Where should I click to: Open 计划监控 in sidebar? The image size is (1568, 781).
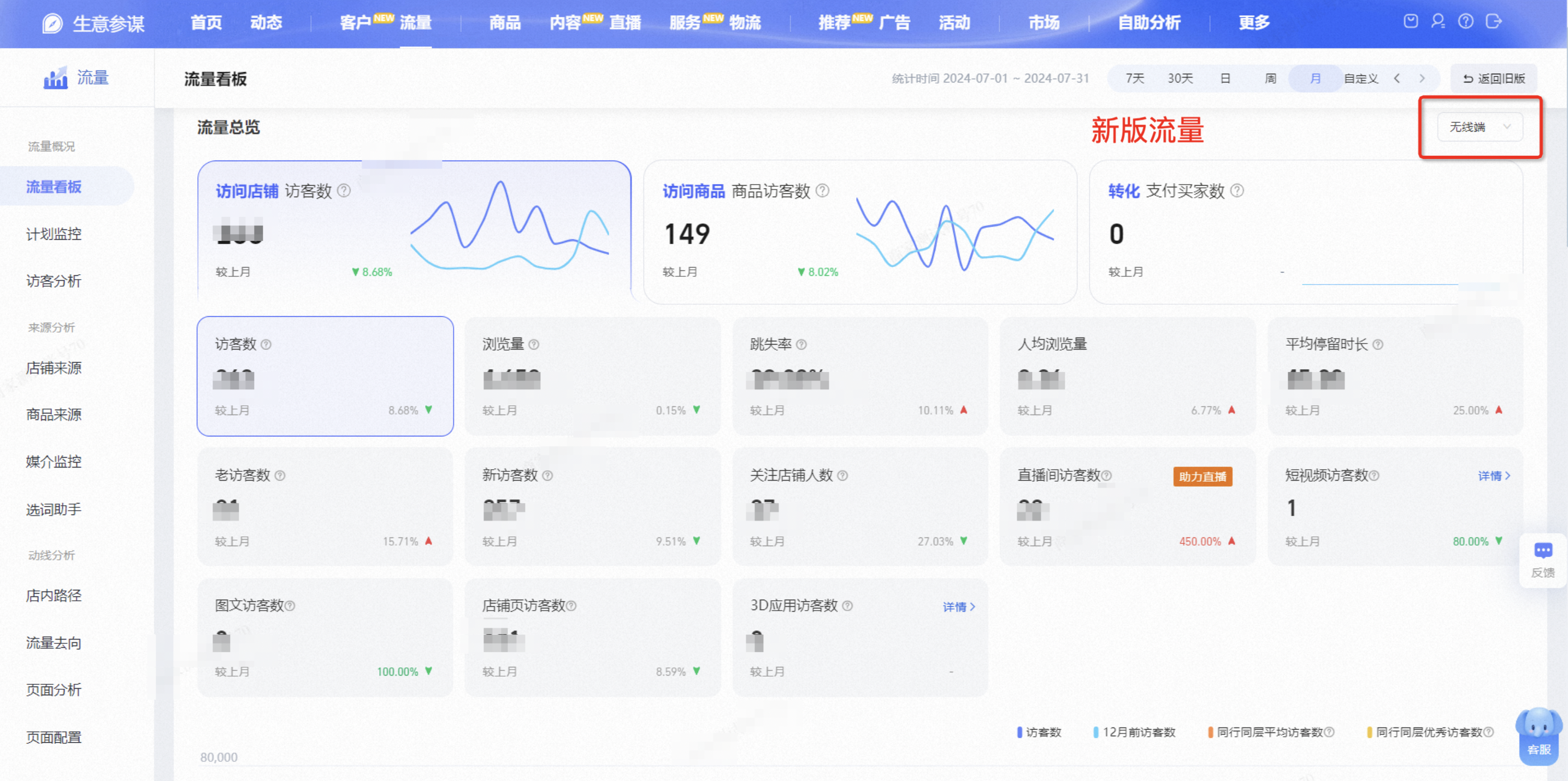(x=54, y=234)
